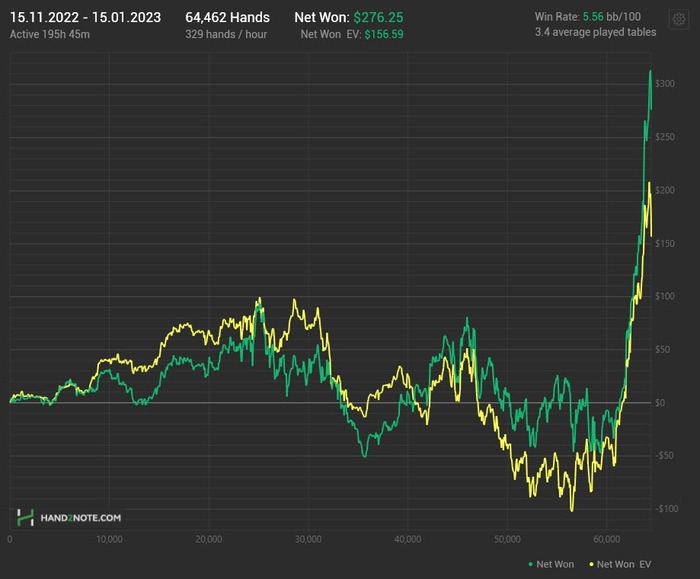This screenshot has width=700, height=579.
Task: Click the -$100 y-axis label
Action: point(667,508)
